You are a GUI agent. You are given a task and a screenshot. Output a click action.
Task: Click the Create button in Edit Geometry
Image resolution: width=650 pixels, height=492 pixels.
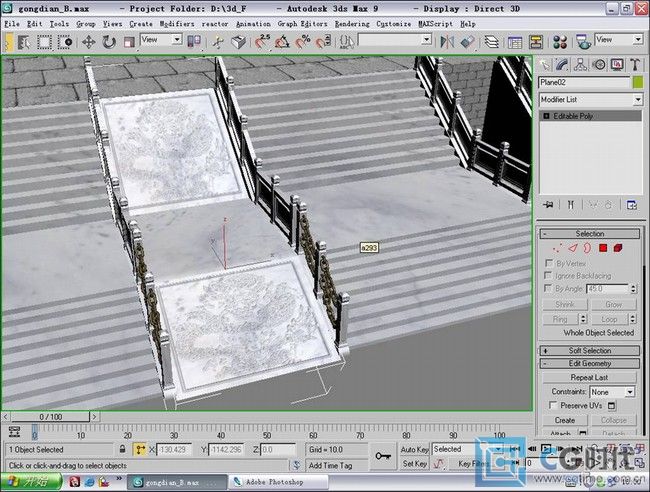(565, 420)
